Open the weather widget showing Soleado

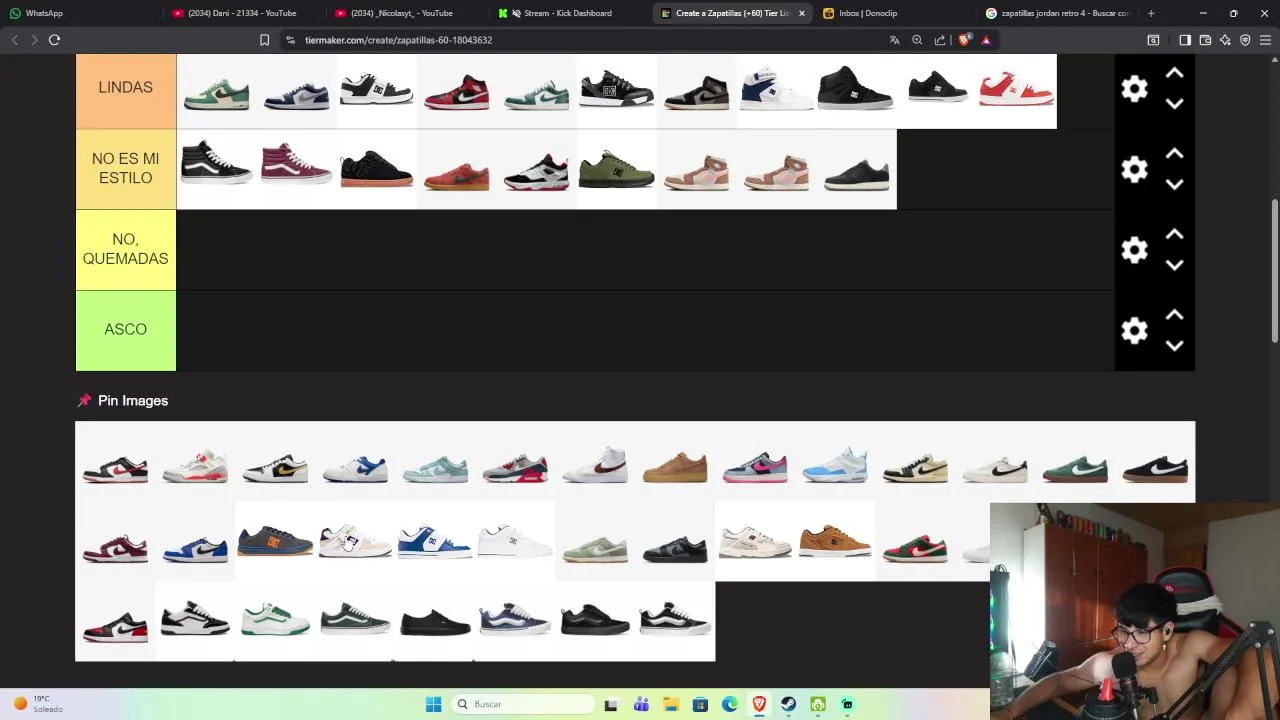(x=40, y=704)
